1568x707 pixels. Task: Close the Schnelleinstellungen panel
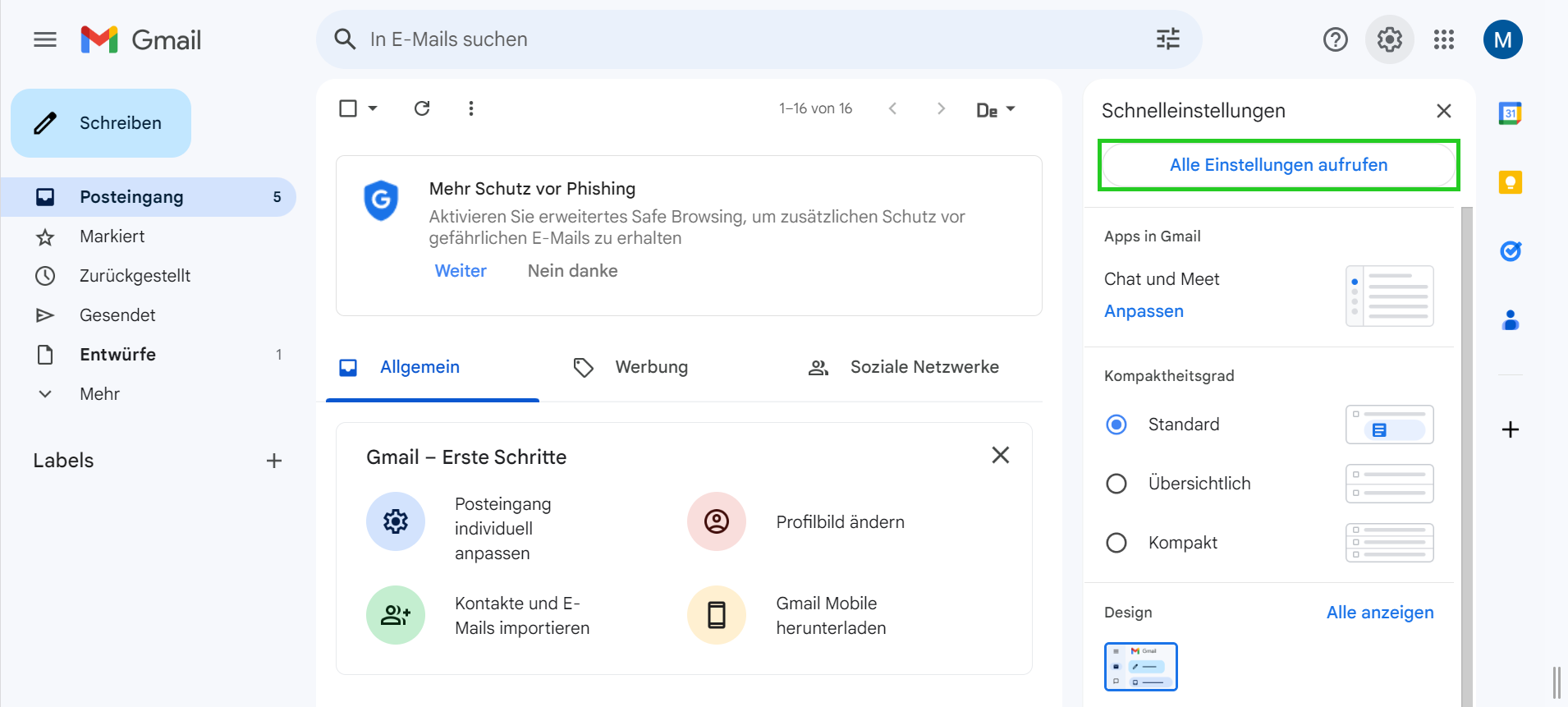pyautogui.click(x=1444, y=111)
